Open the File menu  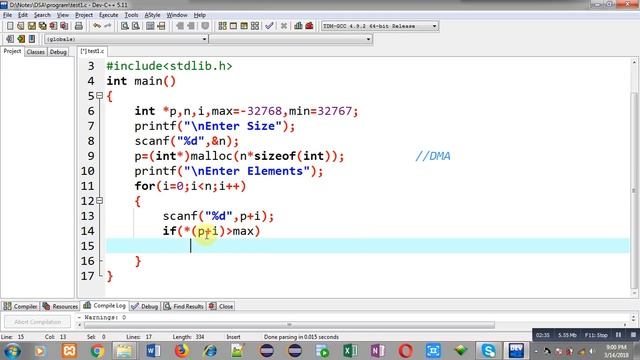point(7,15)
